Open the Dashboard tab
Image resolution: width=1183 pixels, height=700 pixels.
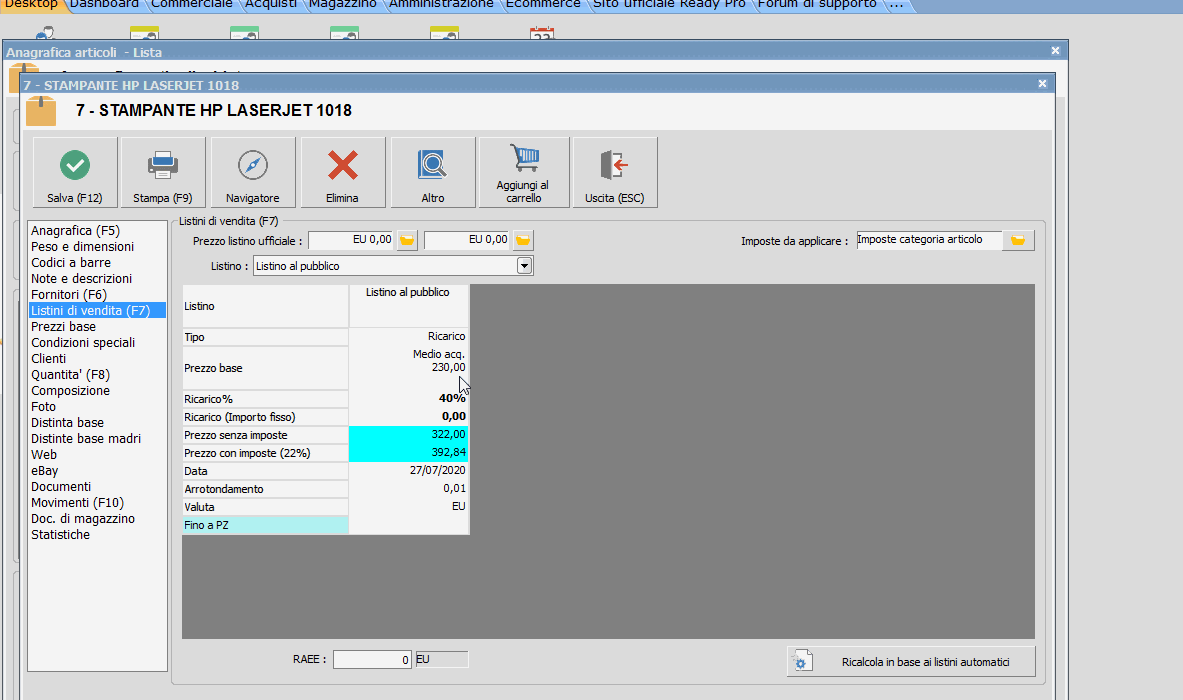pyautogui.click(x=104, y=5)
